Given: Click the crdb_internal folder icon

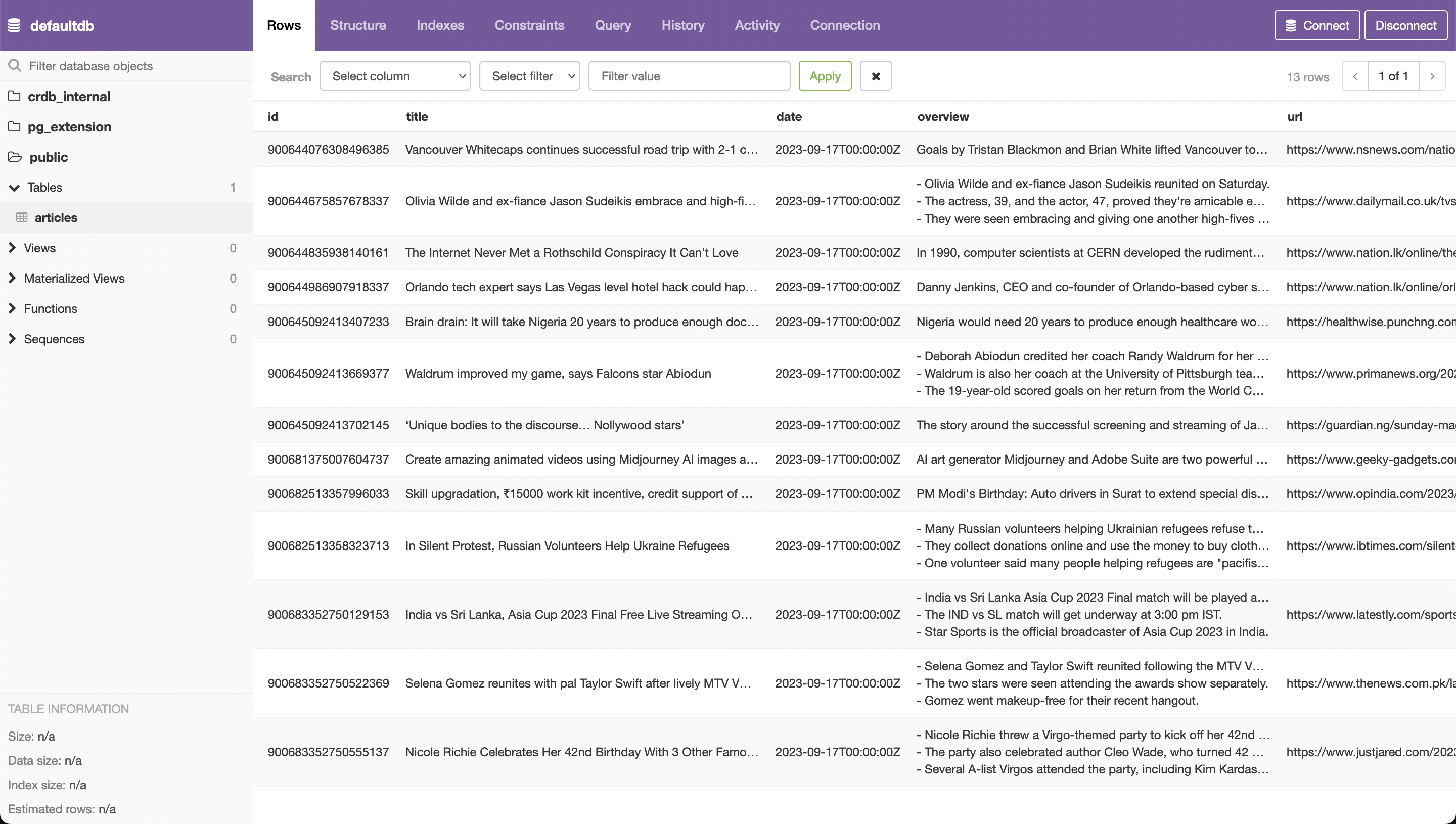Looking at the screenshot, I should click(x=14, y=96).
